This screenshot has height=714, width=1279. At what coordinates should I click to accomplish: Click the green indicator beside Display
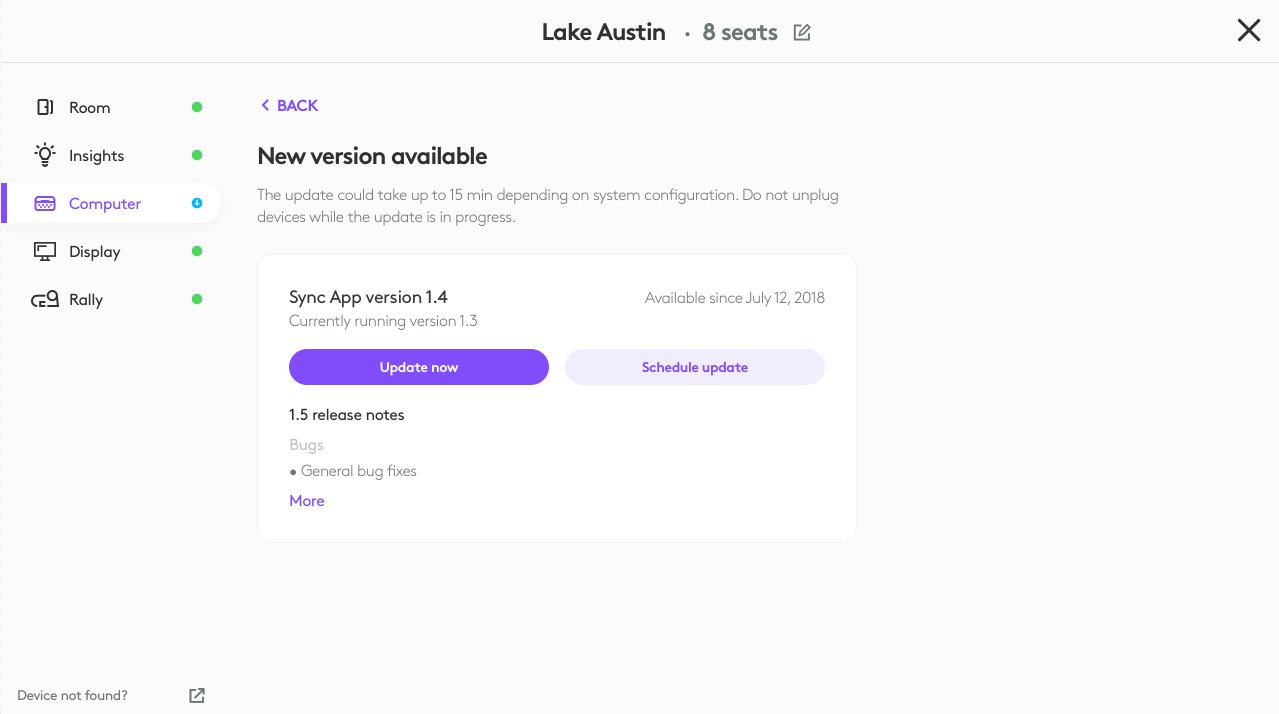click(x=197, y=251)
